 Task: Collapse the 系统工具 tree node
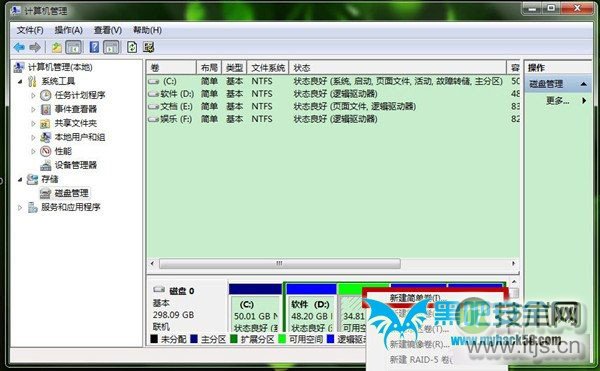[20, 81]
